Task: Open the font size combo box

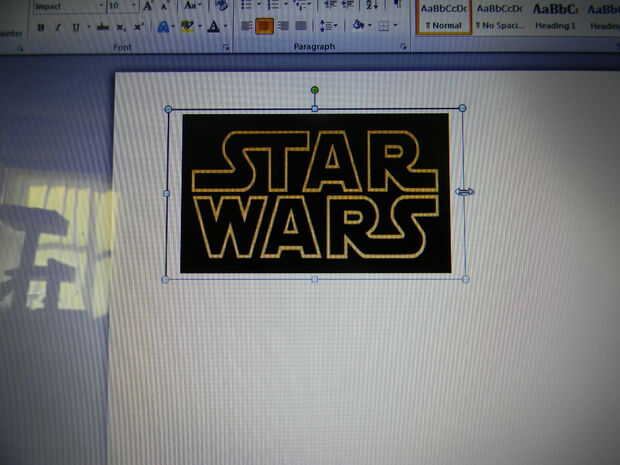Action: pyautogui.click(x=122, y=6)
